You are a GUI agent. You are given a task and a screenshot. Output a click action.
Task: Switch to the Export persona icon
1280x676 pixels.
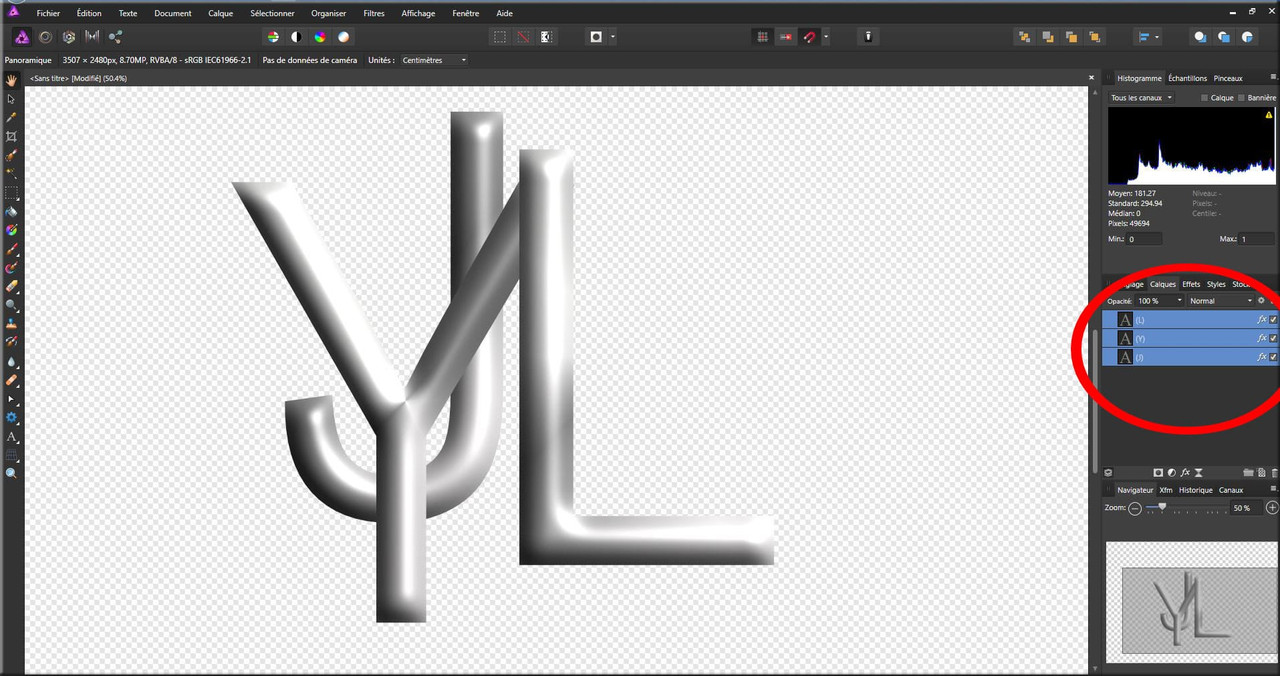click(x=115, y=37)
